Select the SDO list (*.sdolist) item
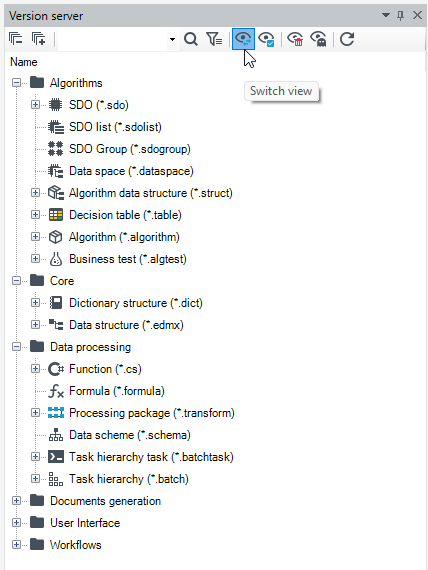The width and height of the screenshot is (428, 570). (115, 127)
